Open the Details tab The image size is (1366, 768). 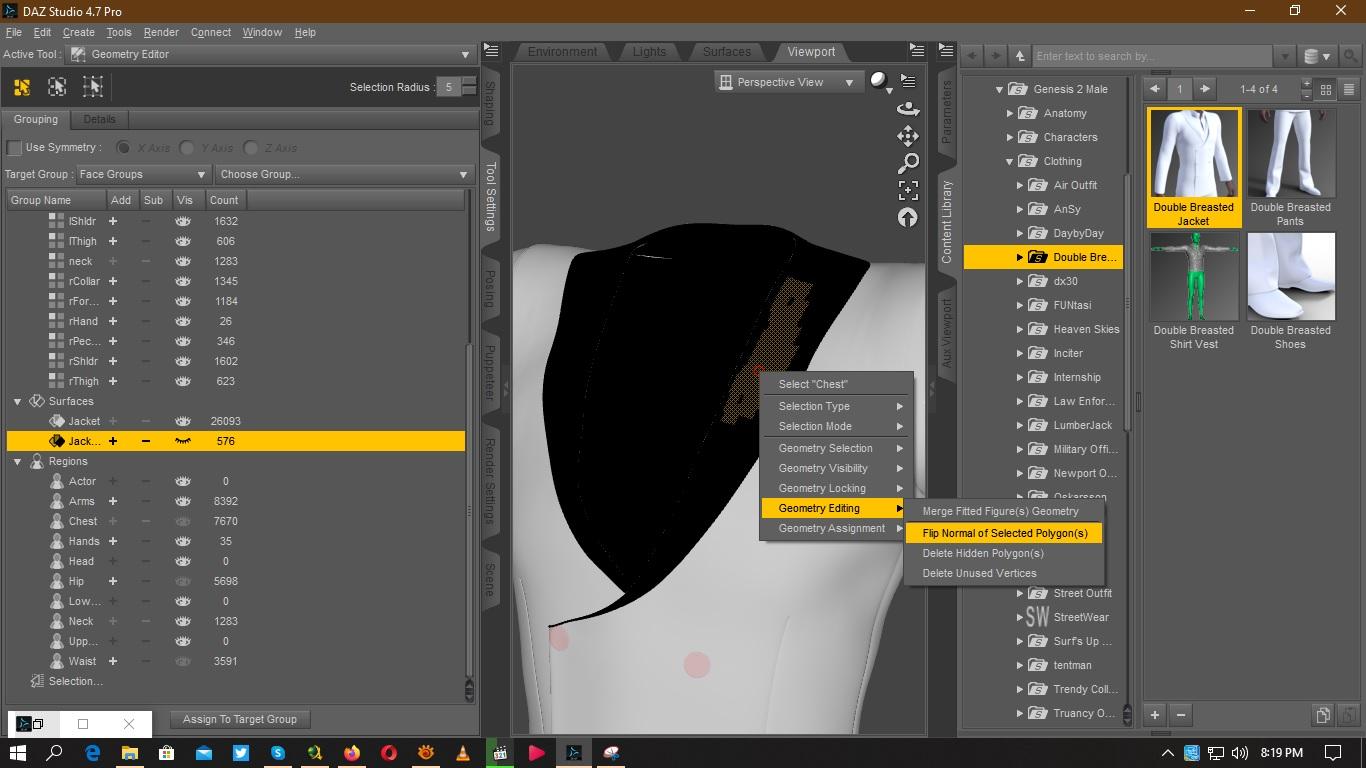99,119
